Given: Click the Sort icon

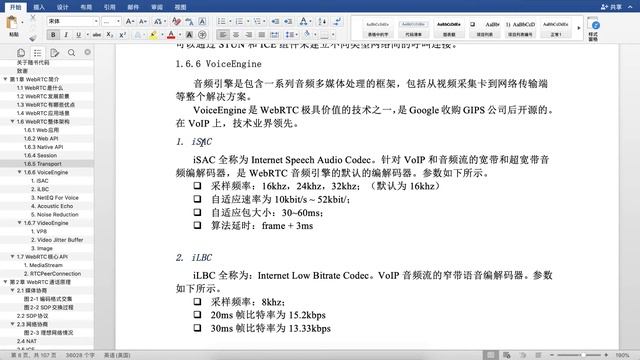Looking at the screenshot, I should [322, 21].
